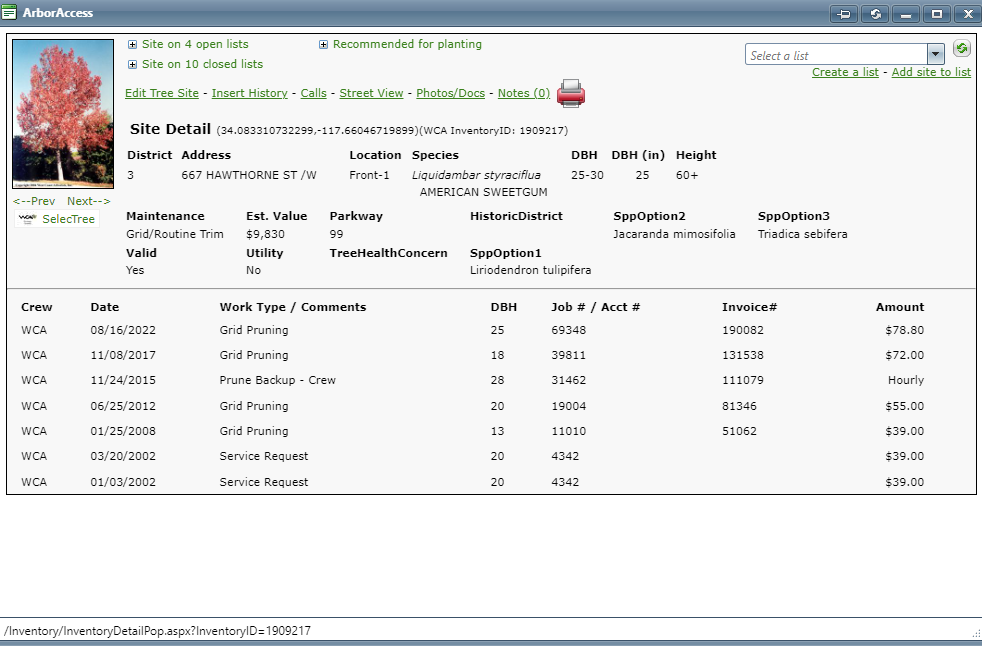This screenshot has width=982, height=646.
Task: Click the 'Hourly' amount entry
Action: pos(906,380)
